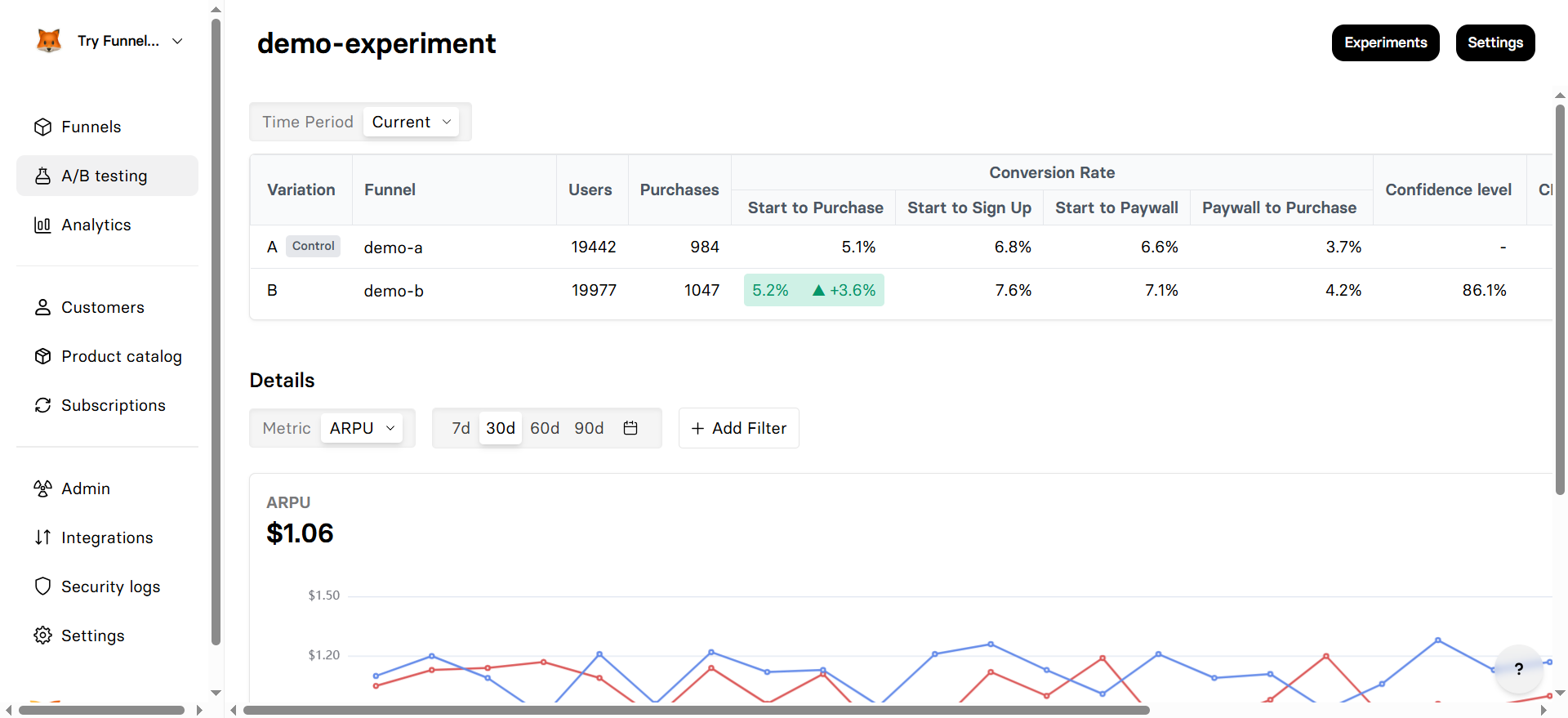Click the A/B testing flask icon

pyautogui.click(x=42, y=176)
